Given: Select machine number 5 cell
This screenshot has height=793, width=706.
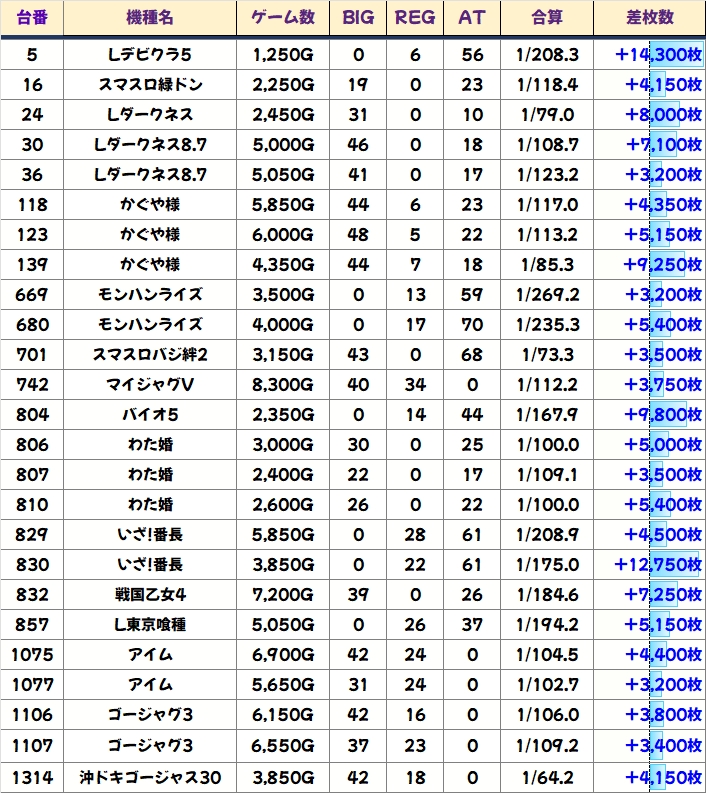Looking at the screenshot, I should 32,55.
